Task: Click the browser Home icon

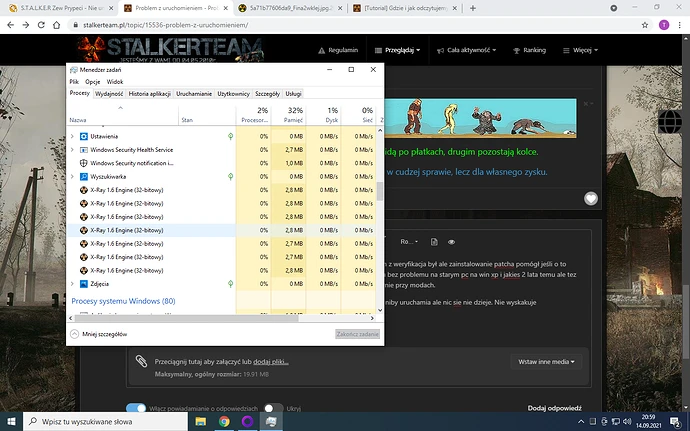Action: 56,25
